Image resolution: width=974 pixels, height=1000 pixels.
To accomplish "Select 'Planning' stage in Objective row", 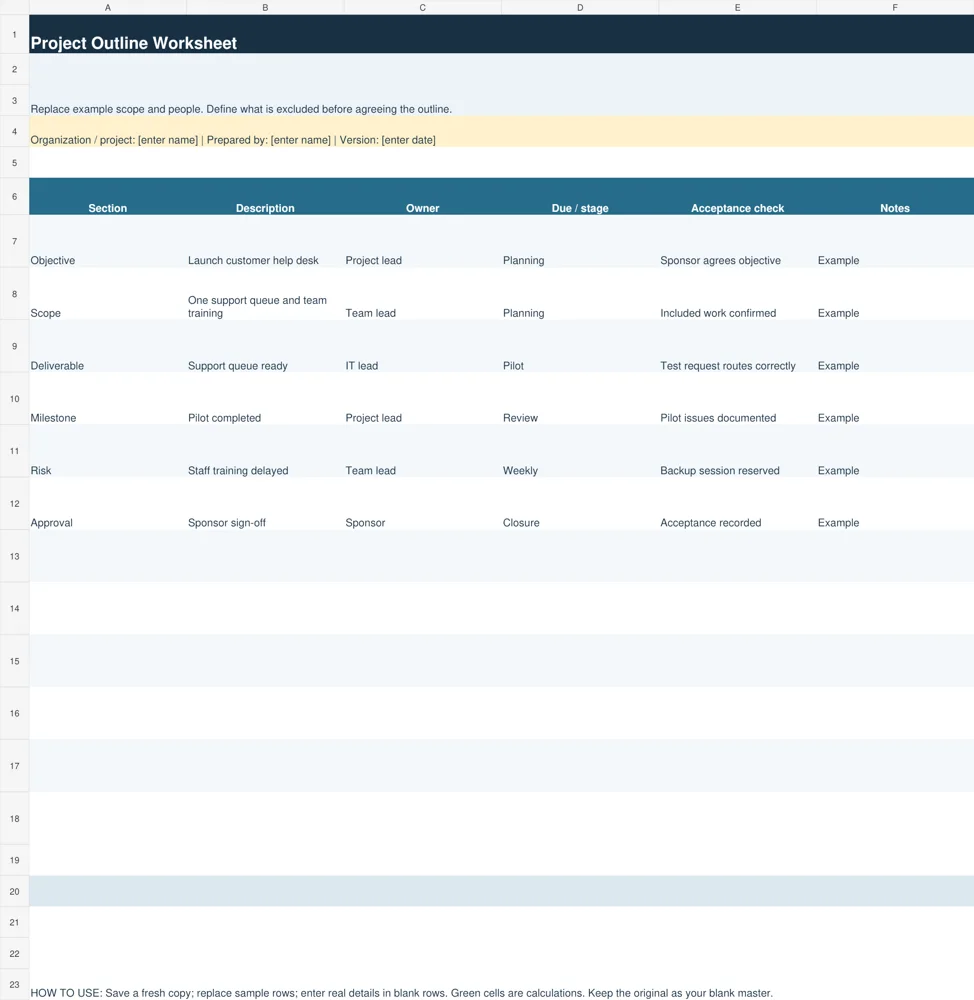I will [x=580, y=241].
